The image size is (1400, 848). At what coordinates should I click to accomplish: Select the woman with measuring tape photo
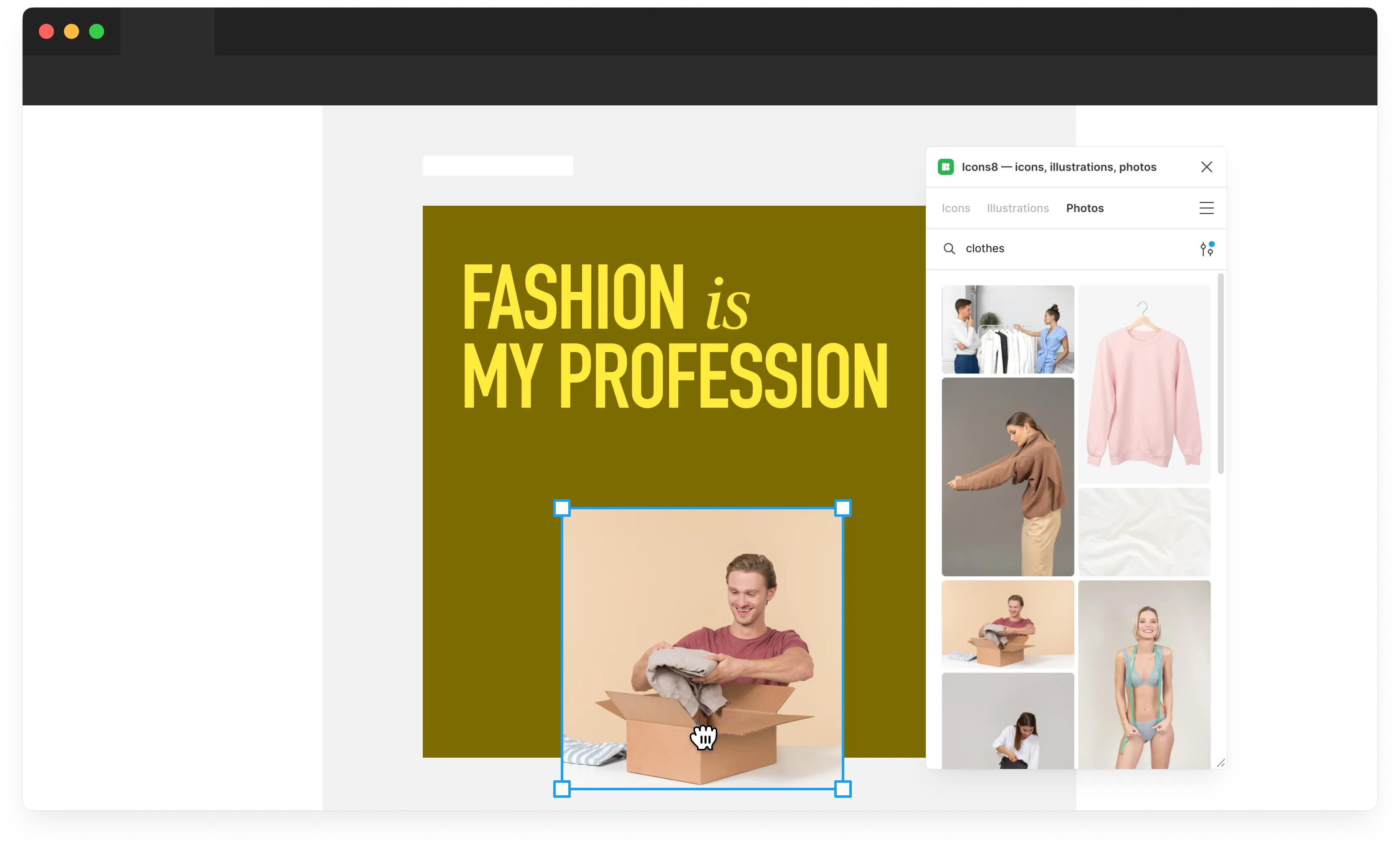(x=1144, y=675)
